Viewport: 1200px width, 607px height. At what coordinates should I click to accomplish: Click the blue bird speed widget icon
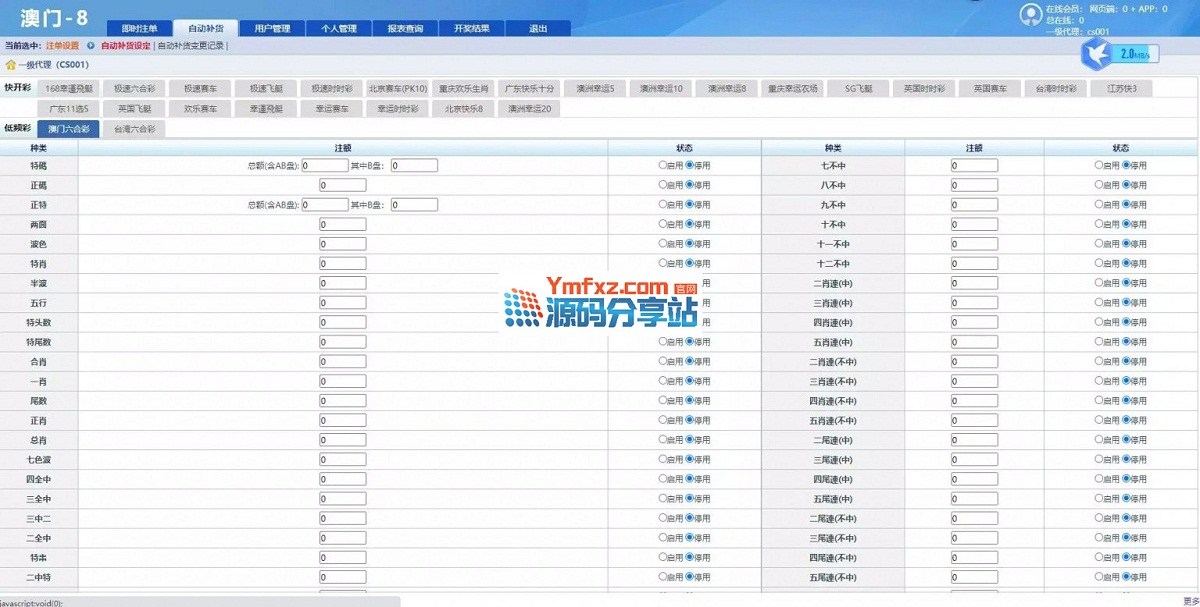click(x=1098, y=53)
